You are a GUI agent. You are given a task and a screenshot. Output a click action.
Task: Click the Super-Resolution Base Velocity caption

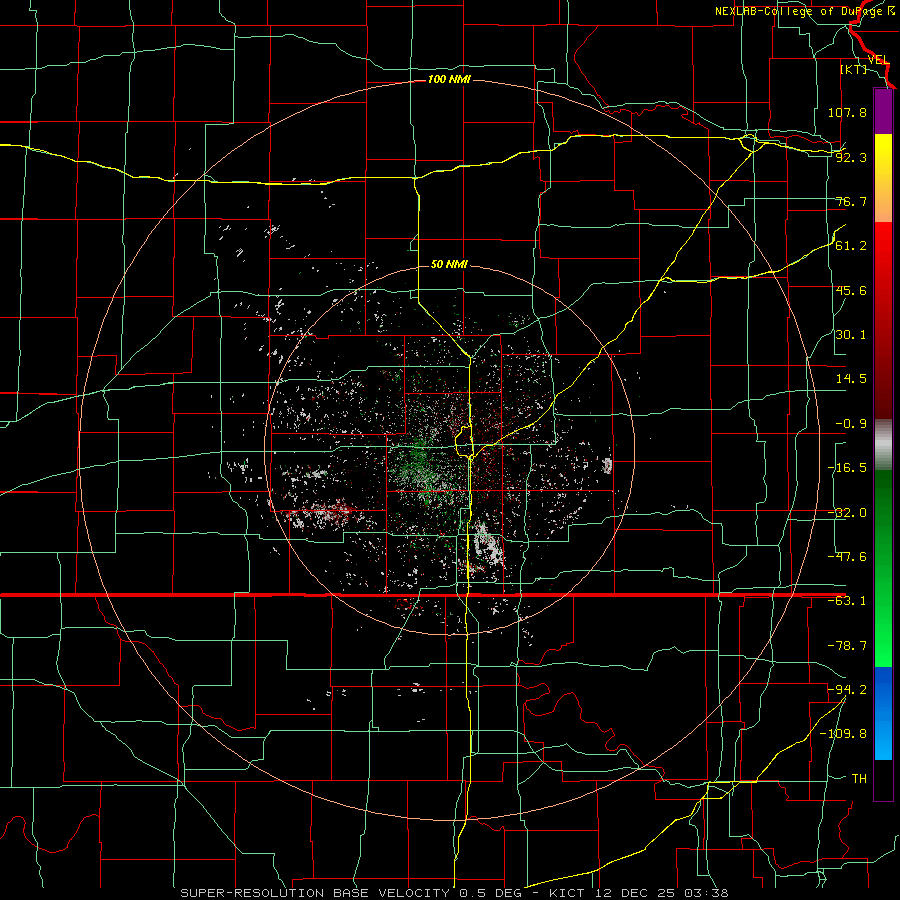454,893
